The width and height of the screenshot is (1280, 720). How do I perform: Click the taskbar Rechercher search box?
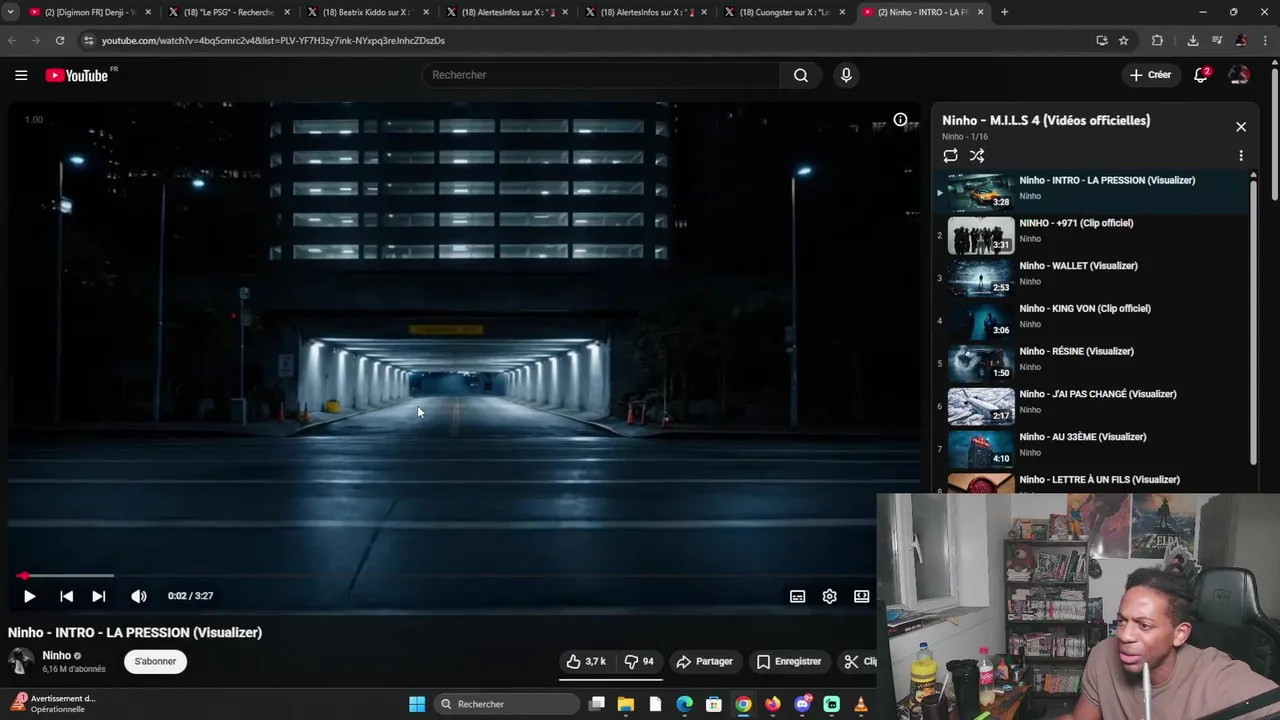508,704
